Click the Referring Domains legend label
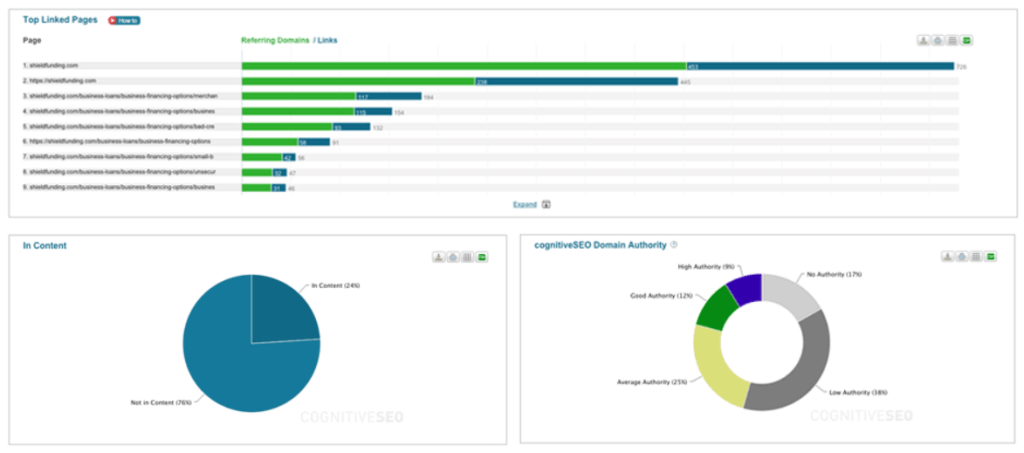The width and height of the screenshot is (1024, 453). pyautogui.click(x=275, y=40)
